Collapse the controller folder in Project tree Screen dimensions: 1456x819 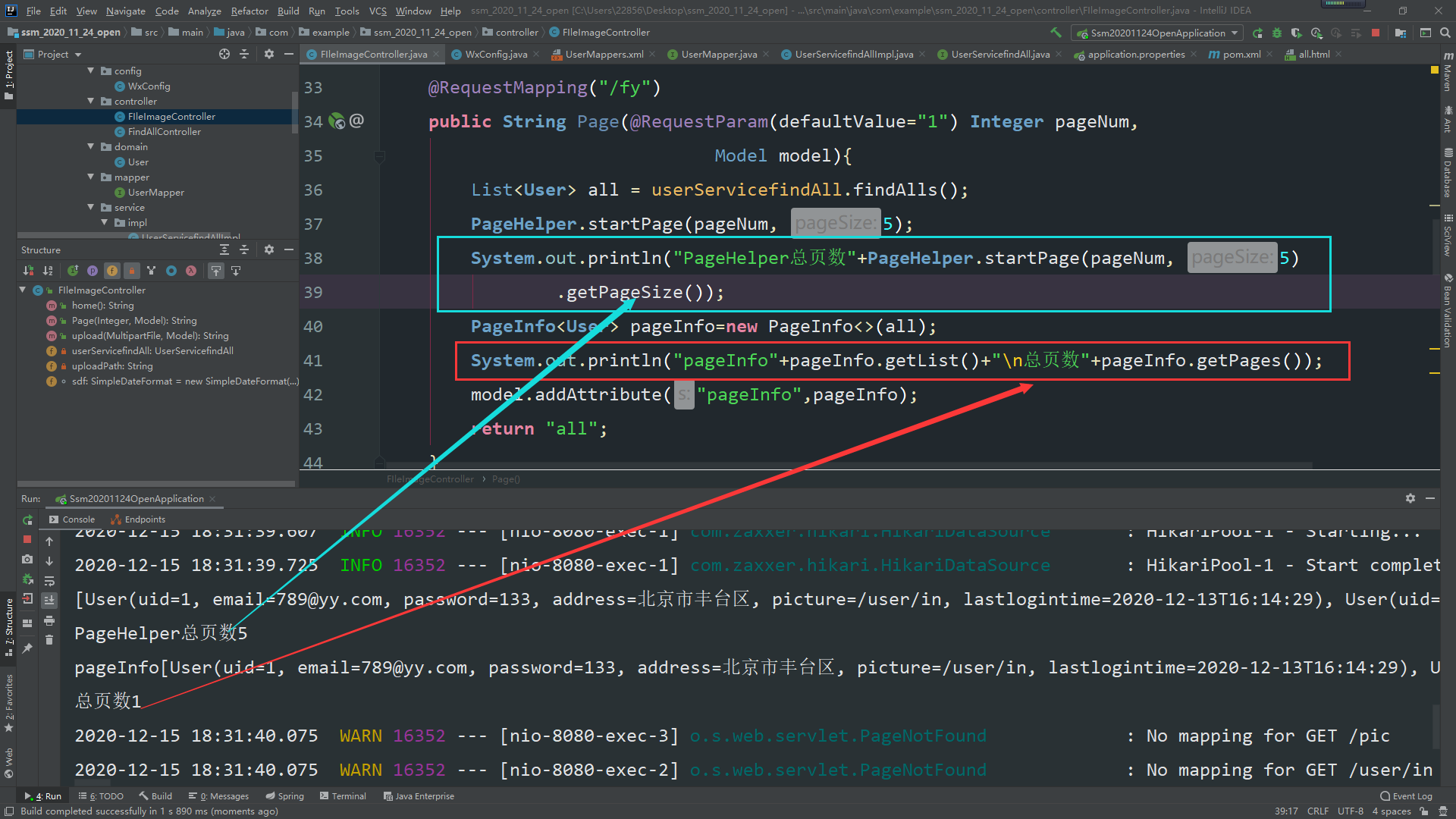[90, 101]
